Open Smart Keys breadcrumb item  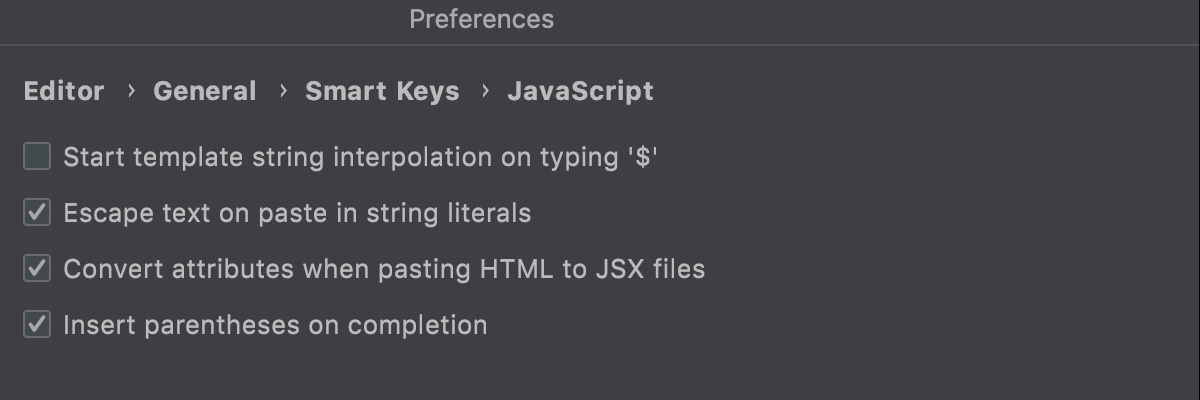click(382, 91)
